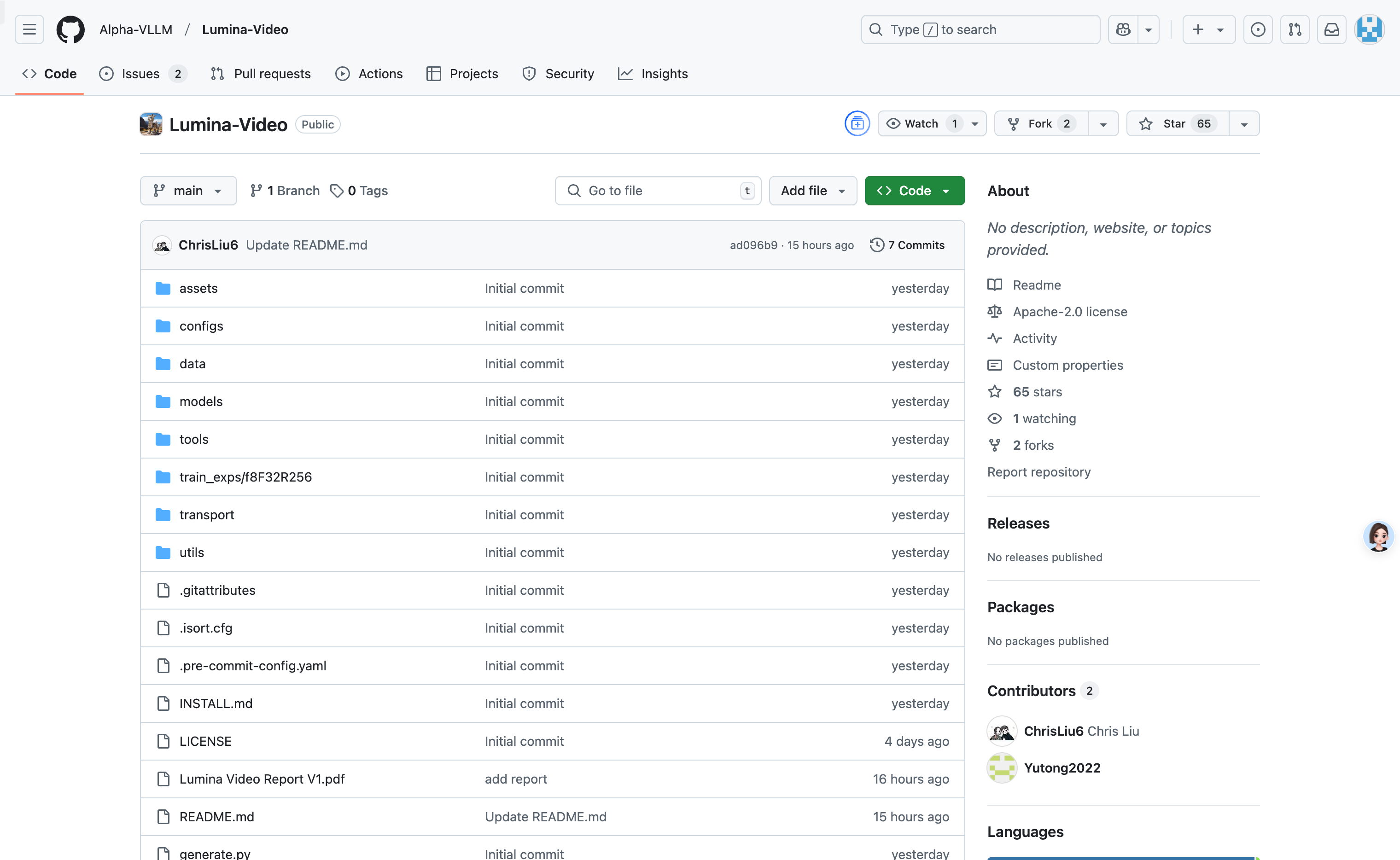The width and height of the screenshot is (1400, 860).
Task: Click the blue circular add-to-list icon
Action: tap(857, 124)
